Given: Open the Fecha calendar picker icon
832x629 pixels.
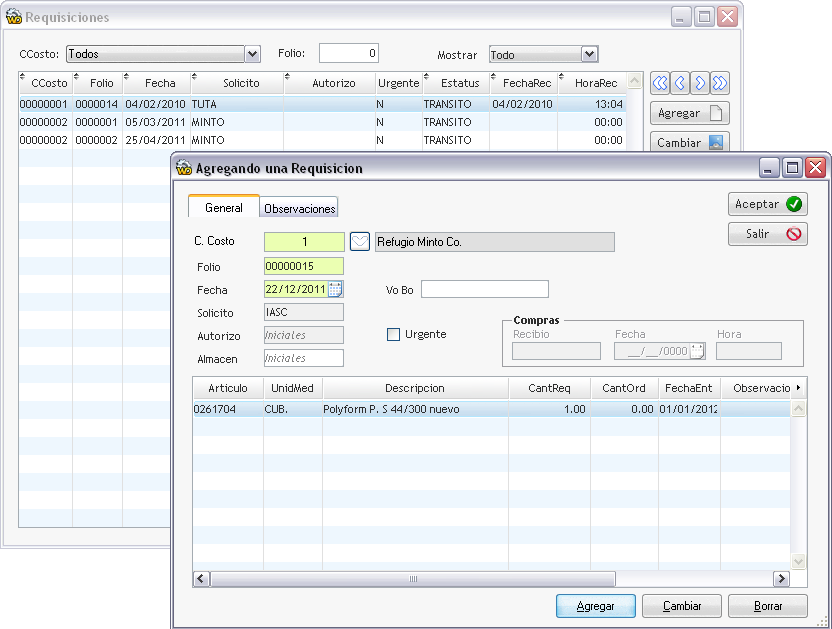Looking at the screenshot, I should pyautogui.click(x=335, y=290).
